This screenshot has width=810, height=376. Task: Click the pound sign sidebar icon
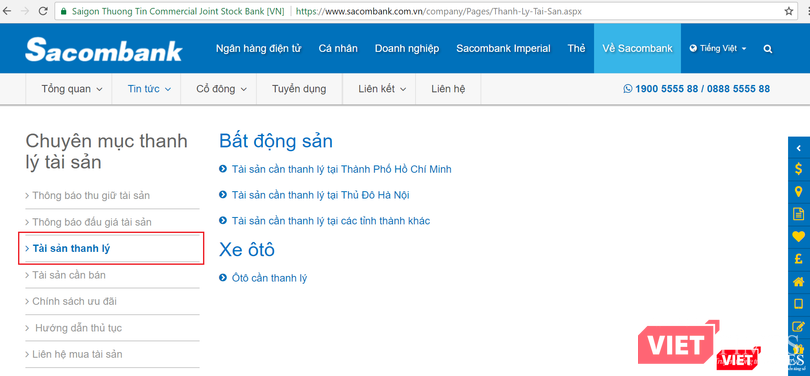pyautogui.click(x=799, y=258)
